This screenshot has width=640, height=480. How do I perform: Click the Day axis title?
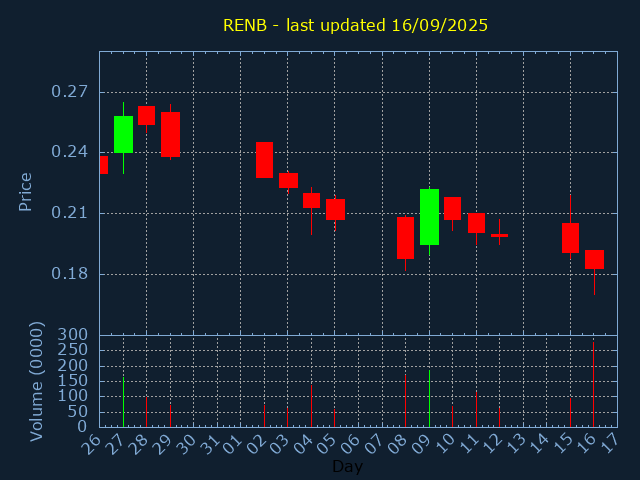pyautogui.click(x=347, y=466)
